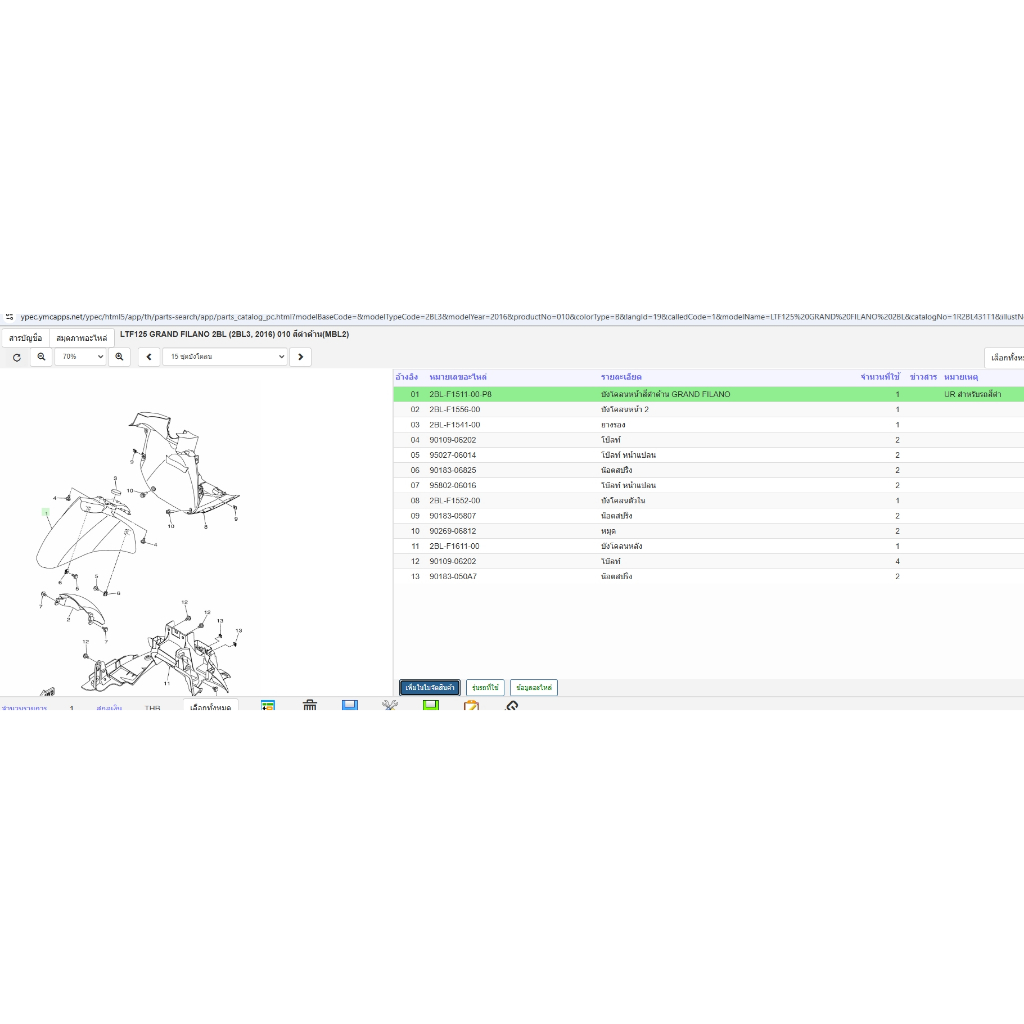Viewport: 1024px width, 1024px height.
Task: Select part number 90269-06812
Action: [x=453, y=531]
